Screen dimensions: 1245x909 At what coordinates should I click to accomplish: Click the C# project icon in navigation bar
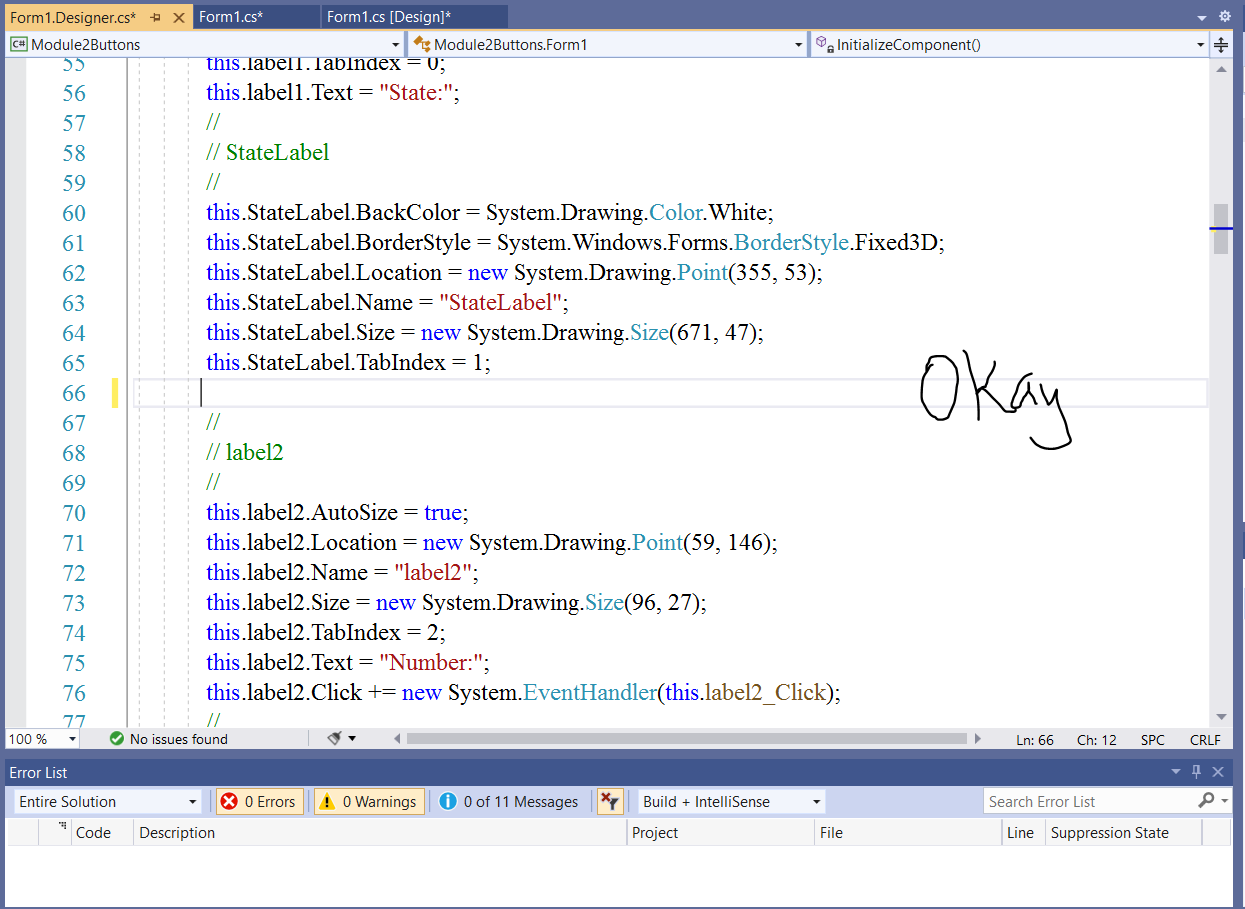18,44
